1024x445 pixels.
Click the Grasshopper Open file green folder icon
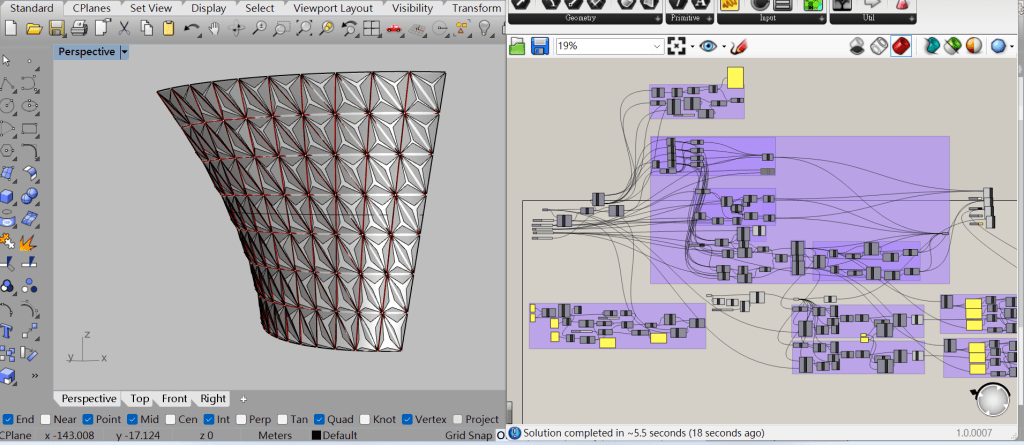tap(517, 46)
